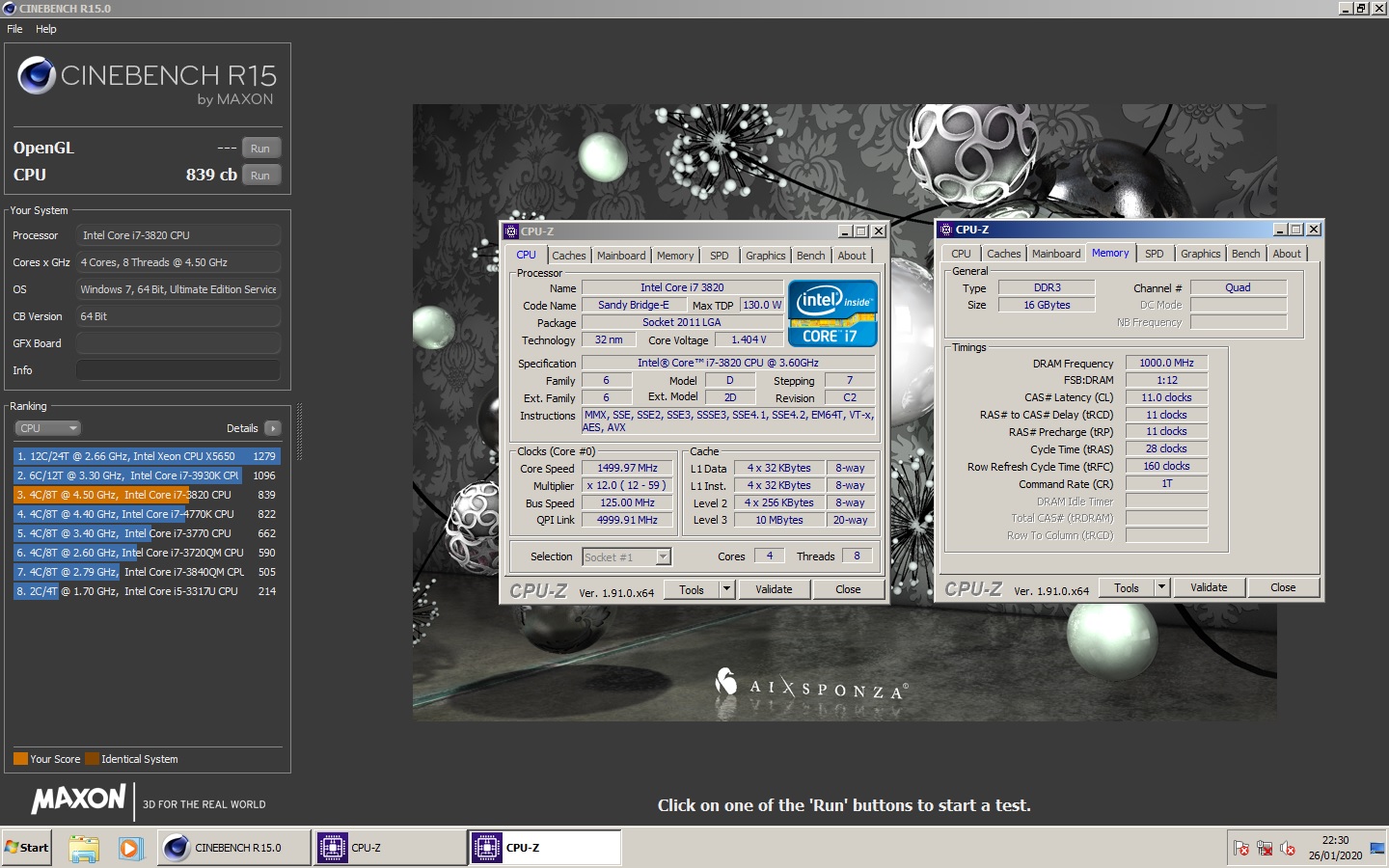Screen dimensions: 1389x868
Task: Open the Windows Start button
Action: tap(27, 848)
